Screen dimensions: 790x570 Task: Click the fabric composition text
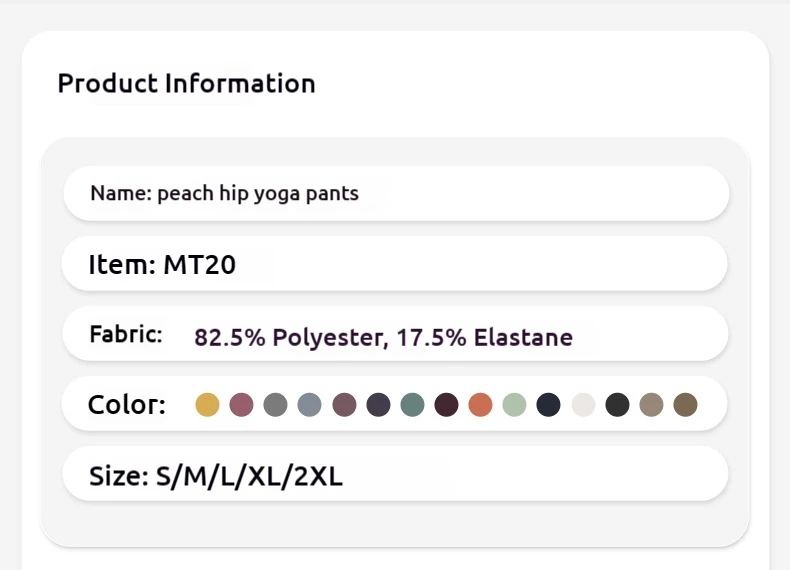[x=383, y=337]
